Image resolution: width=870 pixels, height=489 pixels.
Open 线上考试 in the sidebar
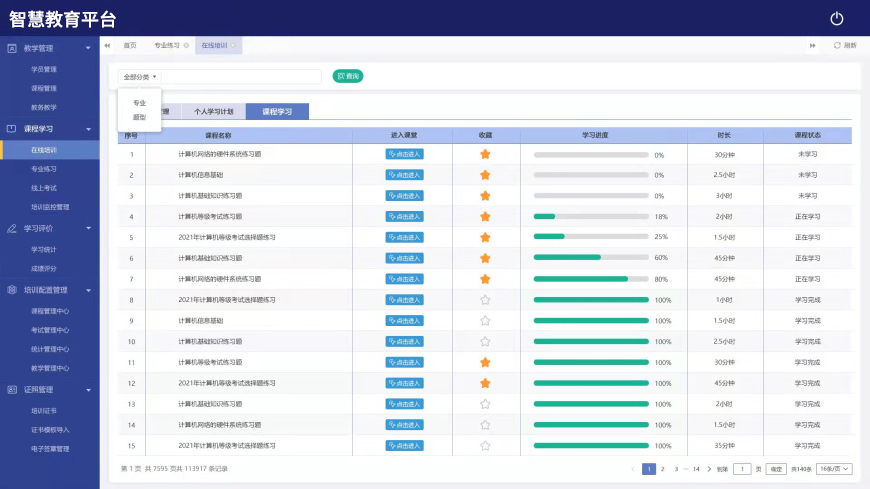pos(44,188)
